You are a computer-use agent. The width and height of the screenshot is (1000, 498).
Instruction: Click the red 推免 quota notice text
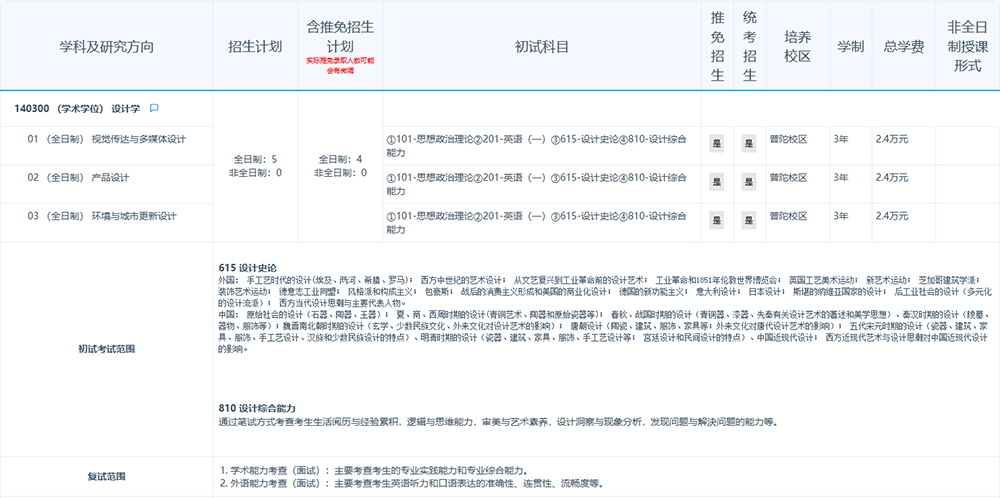(x=340, y=66)
